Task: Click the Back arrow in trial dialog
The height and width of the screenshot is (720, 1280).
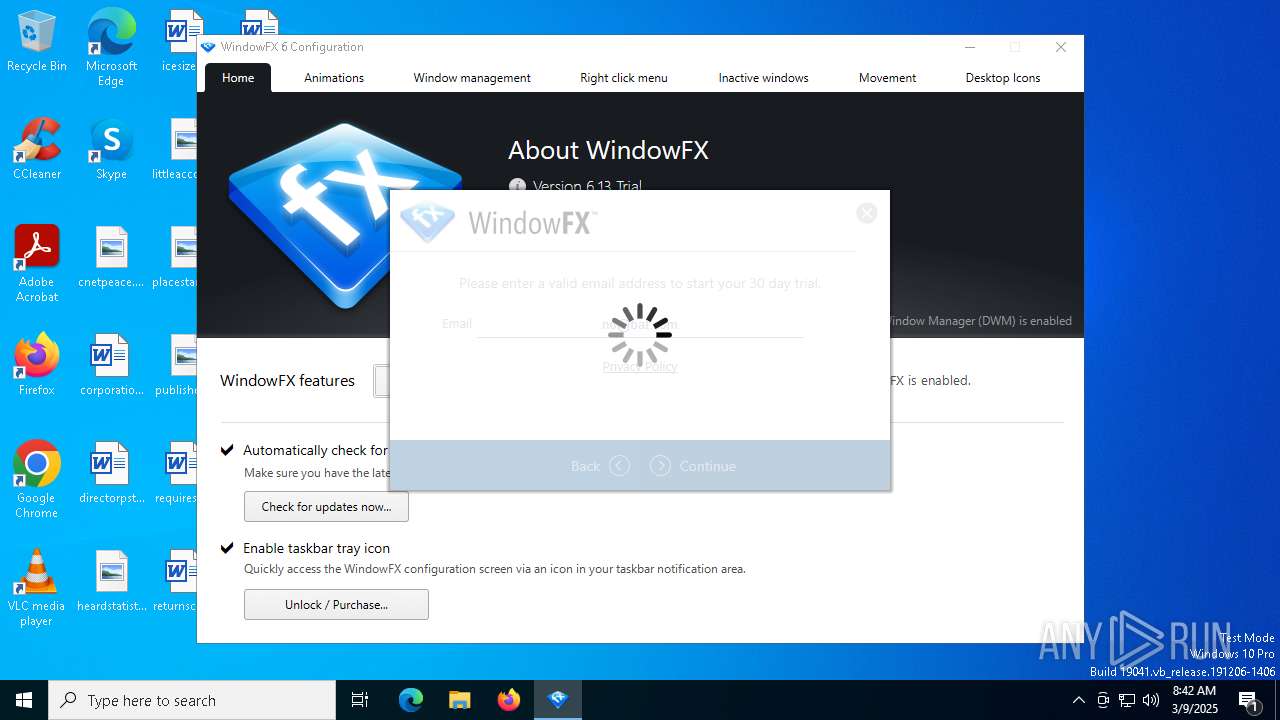Action: tap(619, 466)
